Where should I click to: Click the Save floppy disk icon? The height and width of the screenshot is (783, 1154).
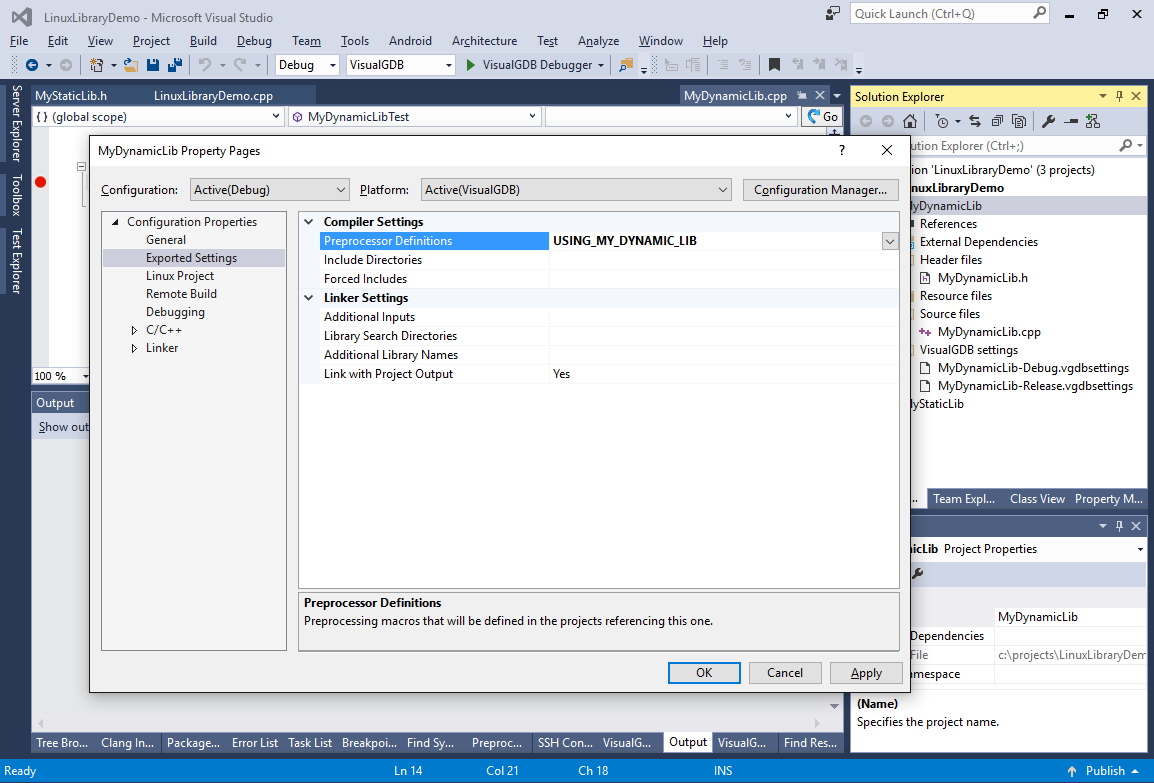(x=153, y=65)
